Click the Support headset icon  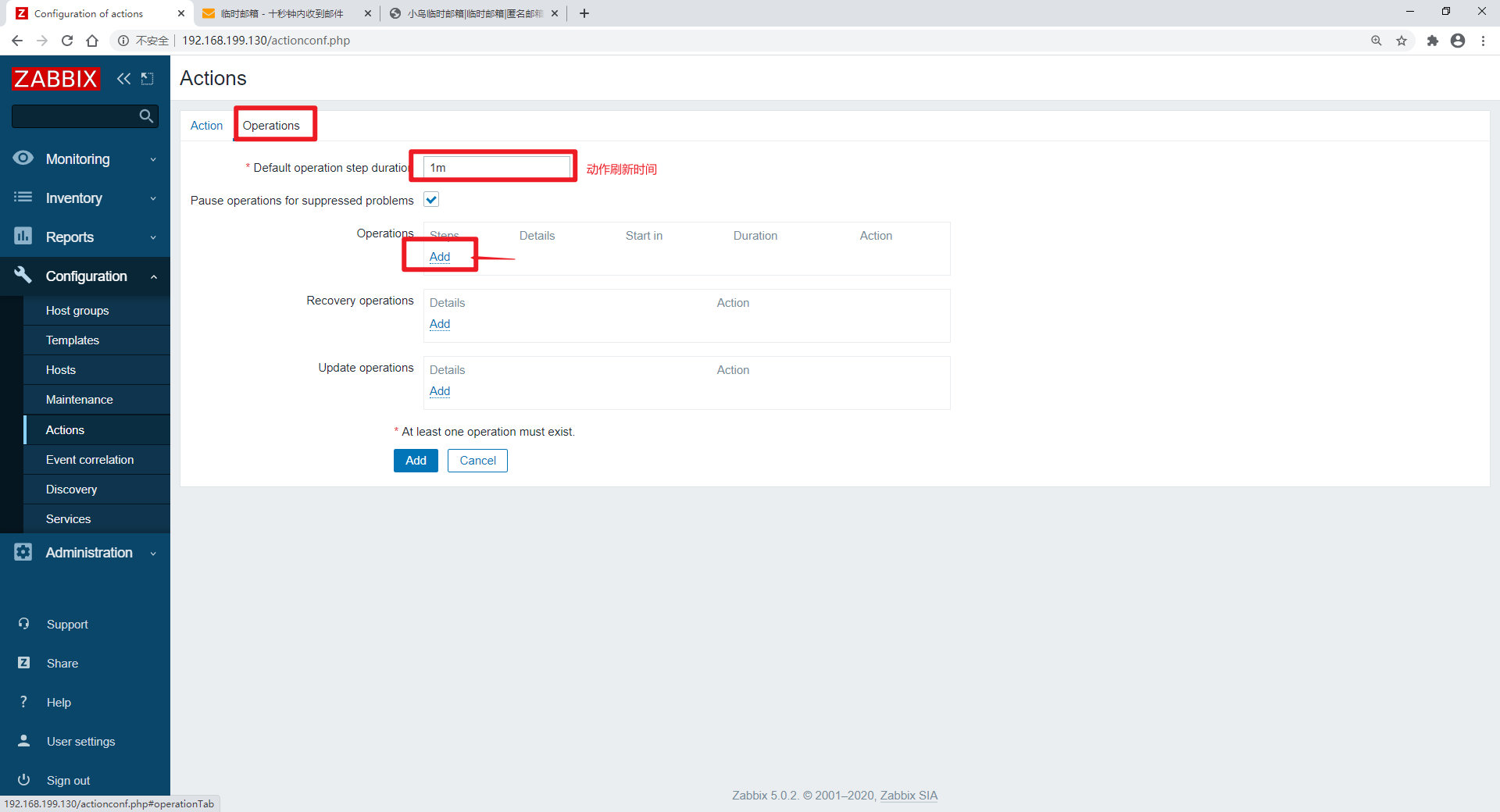click(x=23, y=624)
